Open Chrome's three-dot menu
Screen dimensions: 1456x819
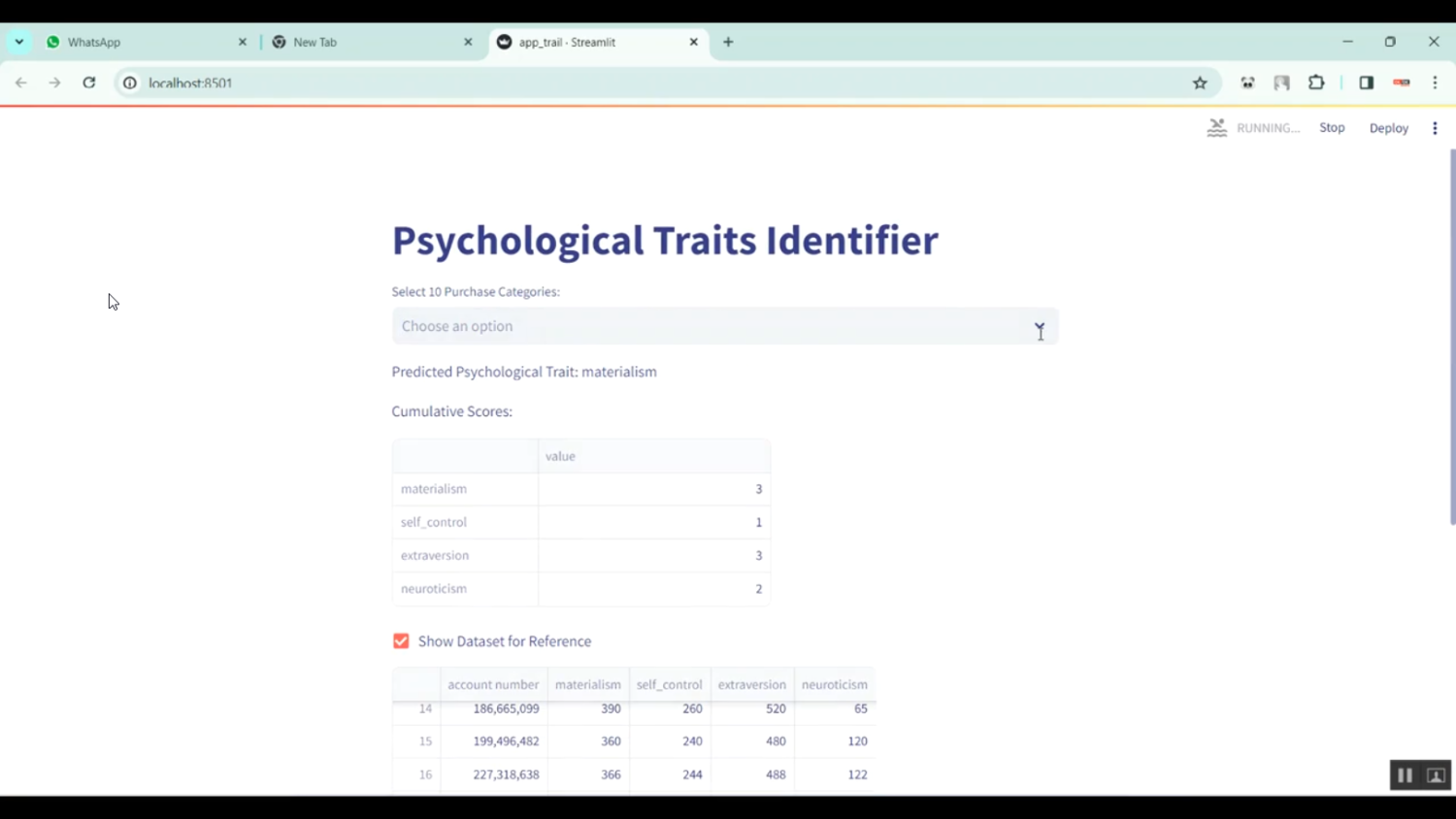point(1435,82)
